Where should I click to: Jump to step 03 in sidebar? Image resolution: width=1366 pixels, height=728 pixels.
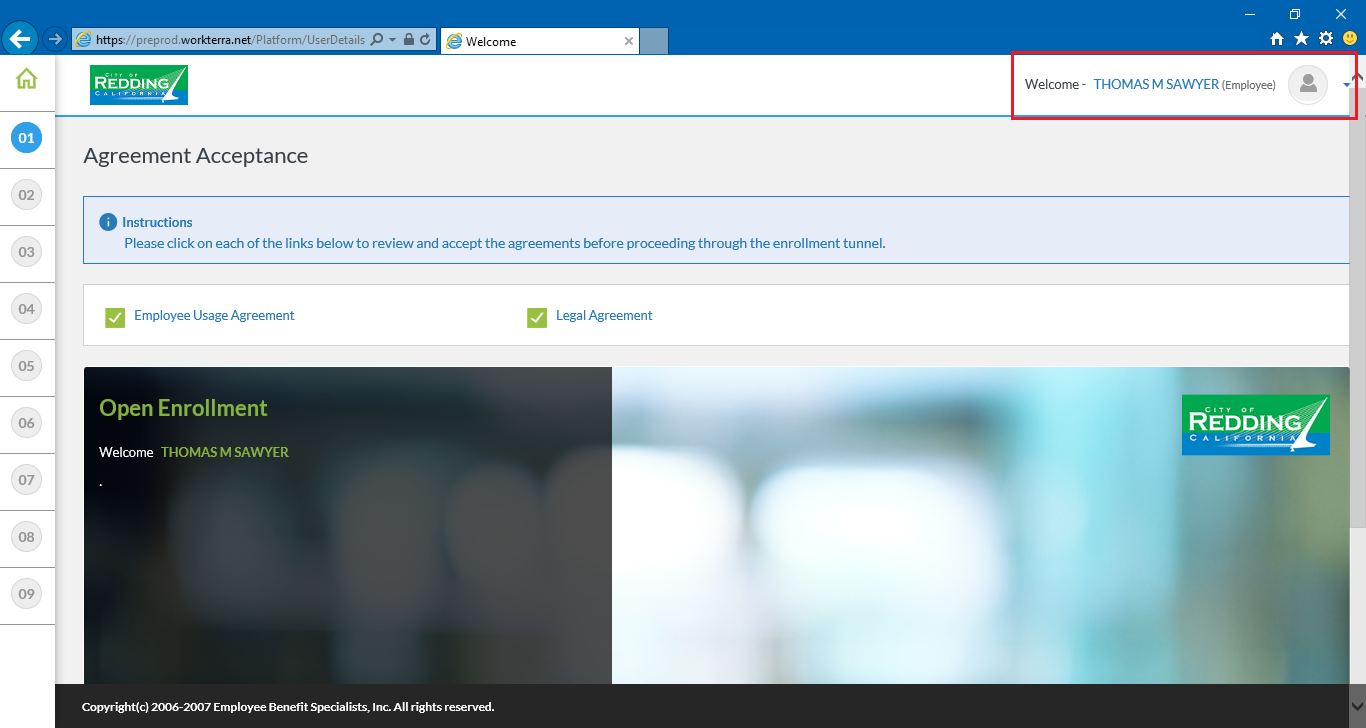(x=26, y=252)
